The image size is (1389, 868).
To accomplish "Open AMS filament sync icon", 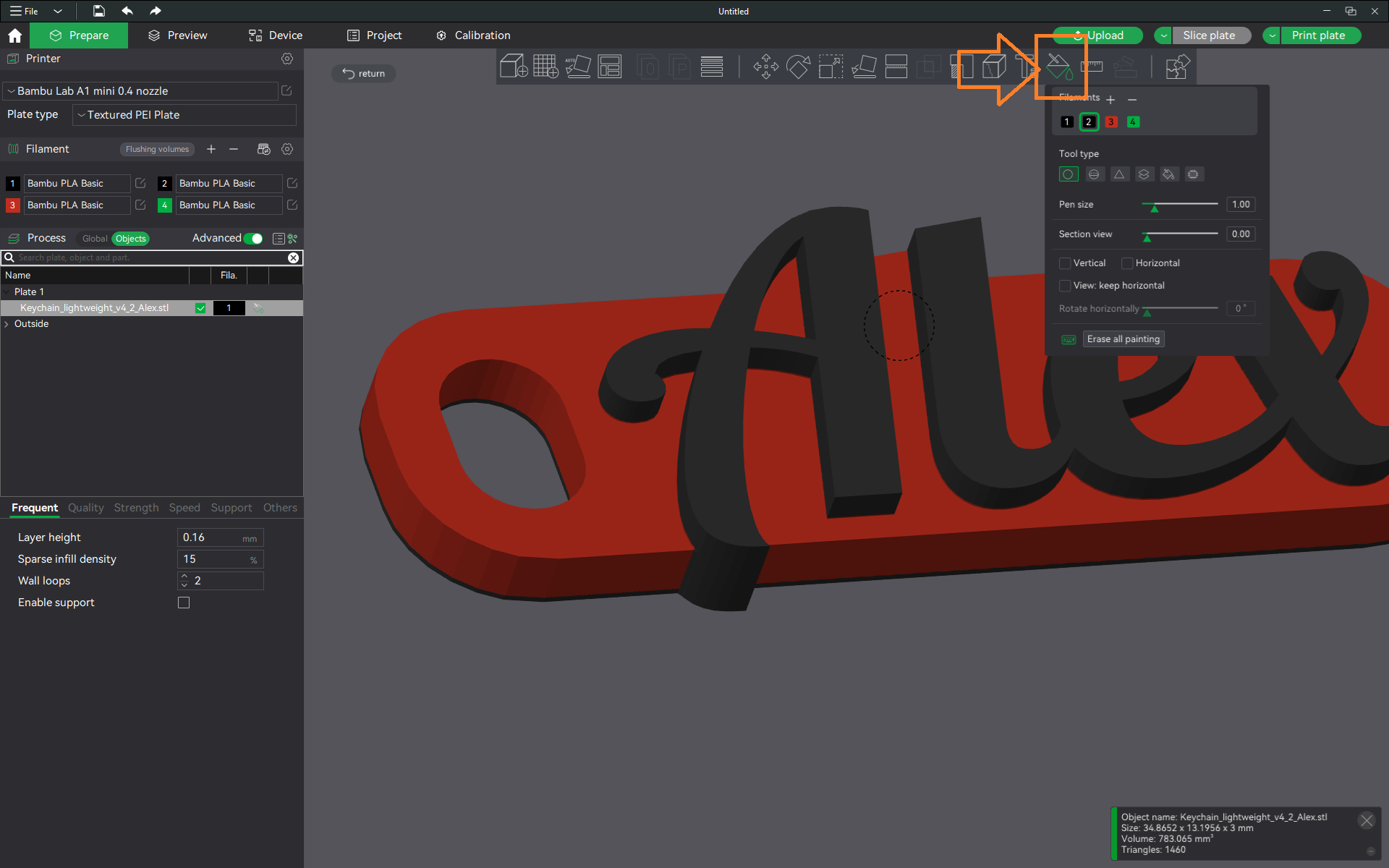I will (263, 149).
